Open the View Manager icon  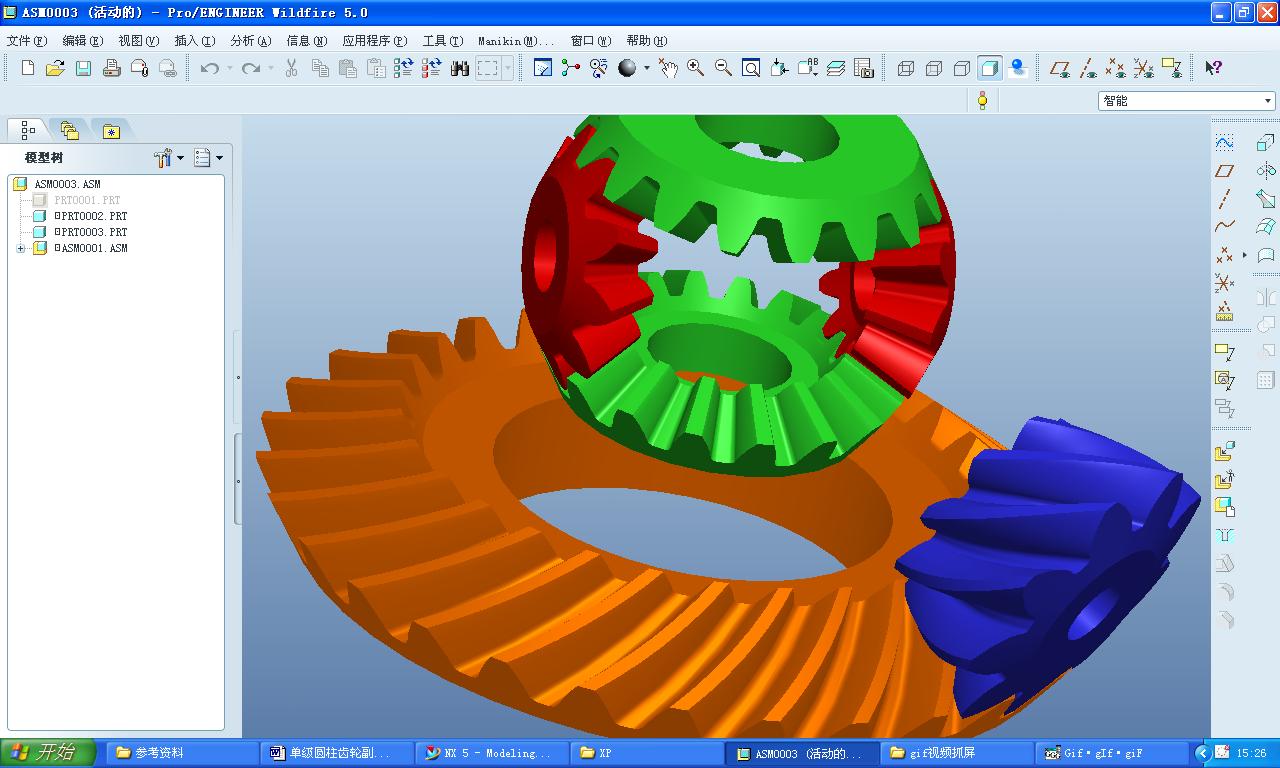click(x=864, y=68)
